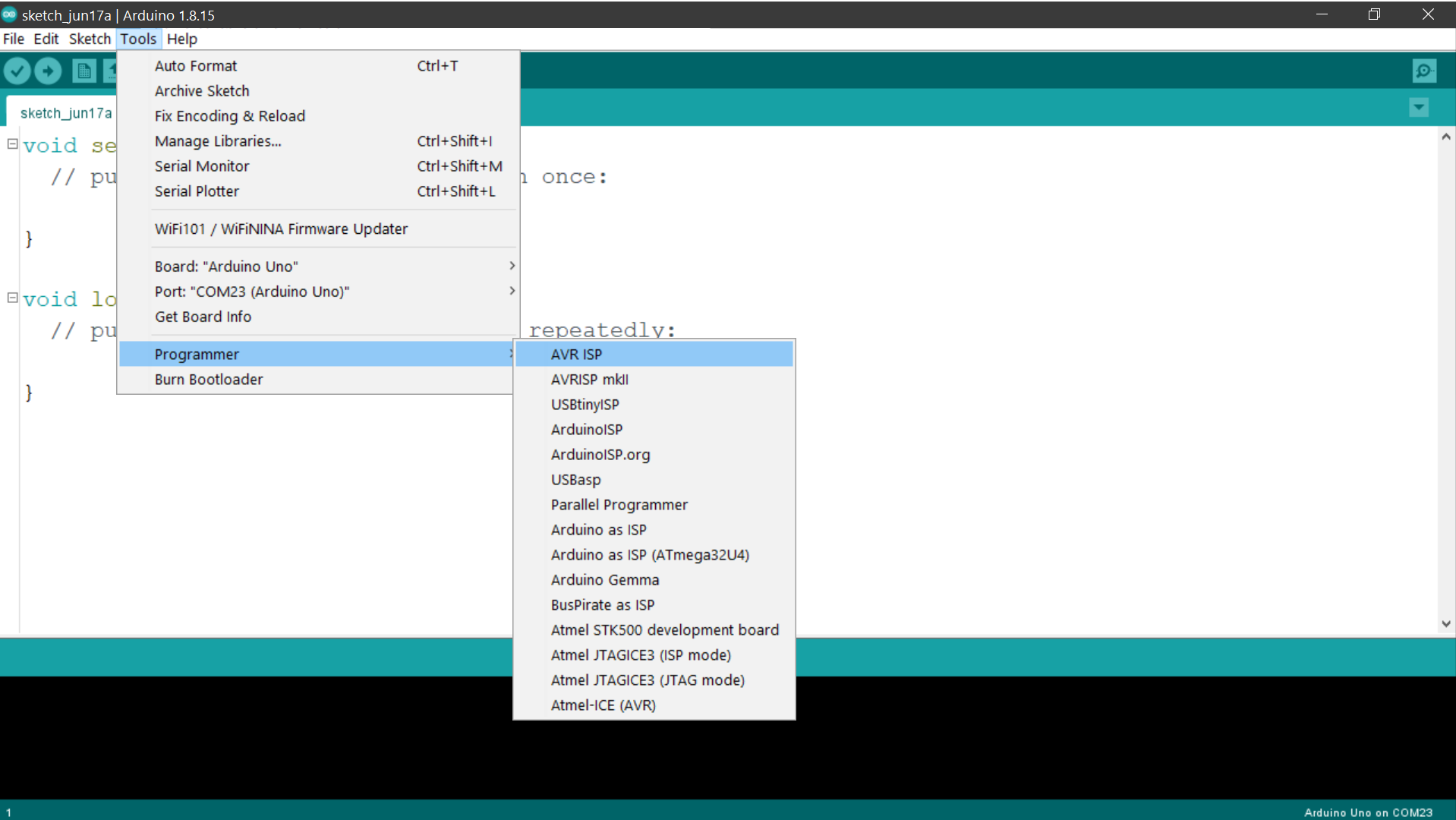1456x820 pixels.
Task: Select USBtinyISP programmer
Action: pos(654,405)
